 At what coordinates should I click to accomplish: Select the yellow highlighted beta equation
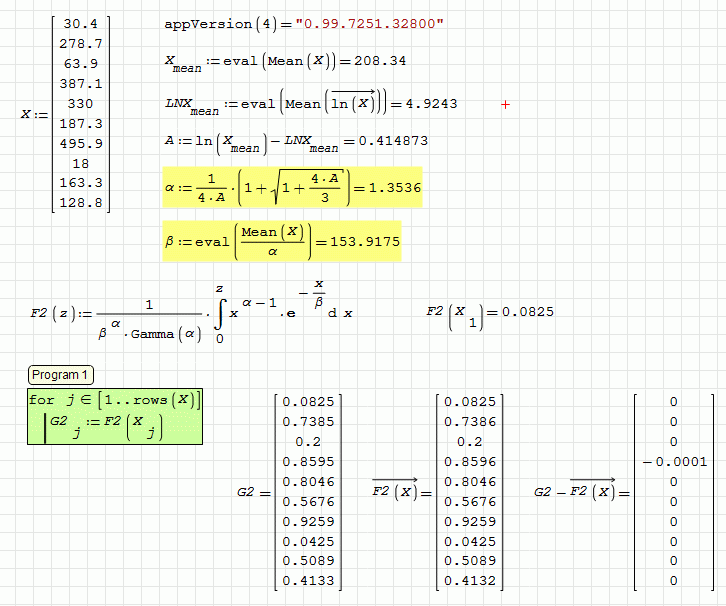(282, 241)
